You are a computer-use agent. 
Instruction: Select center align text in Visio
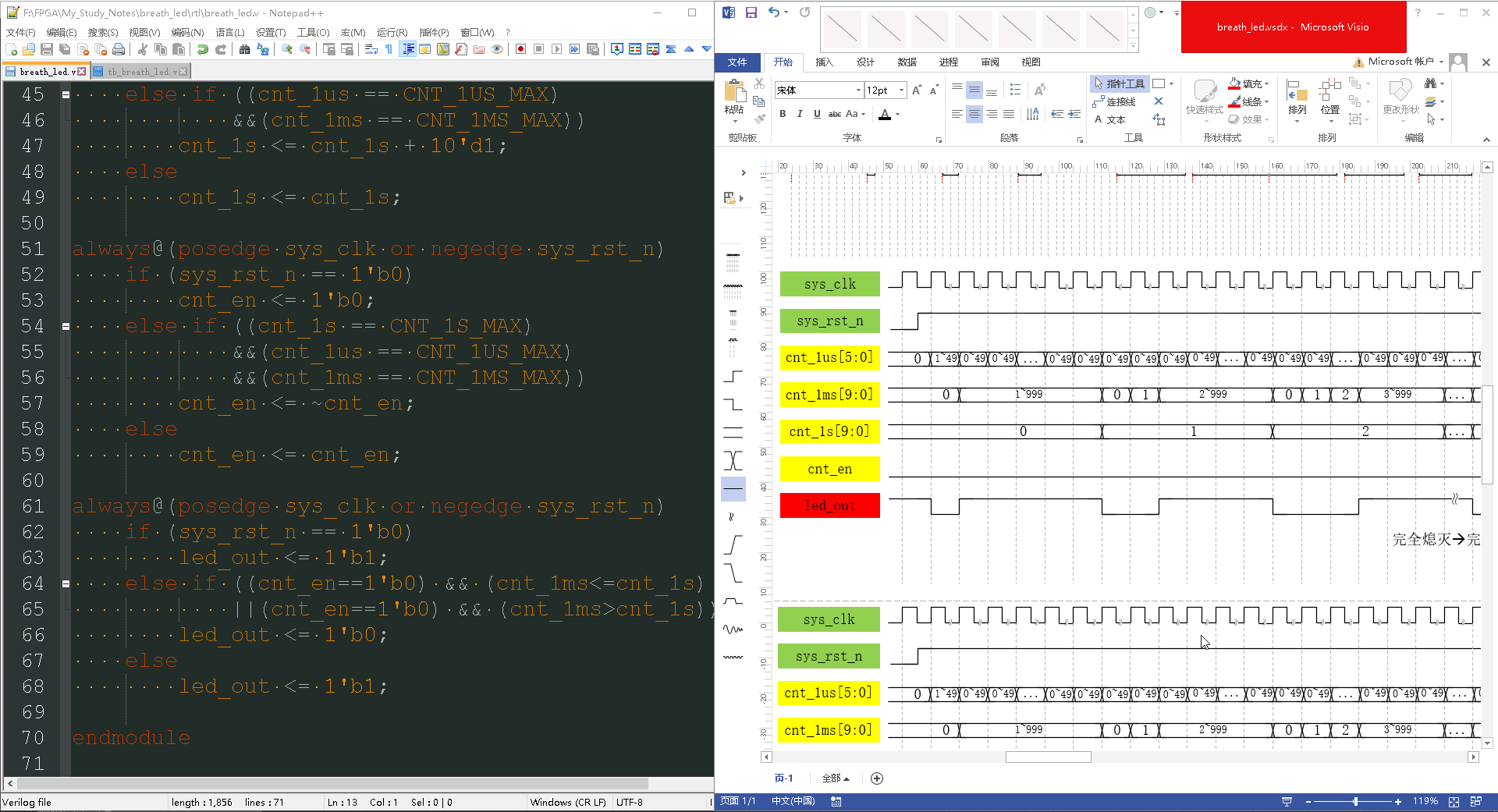pos(974,115)
